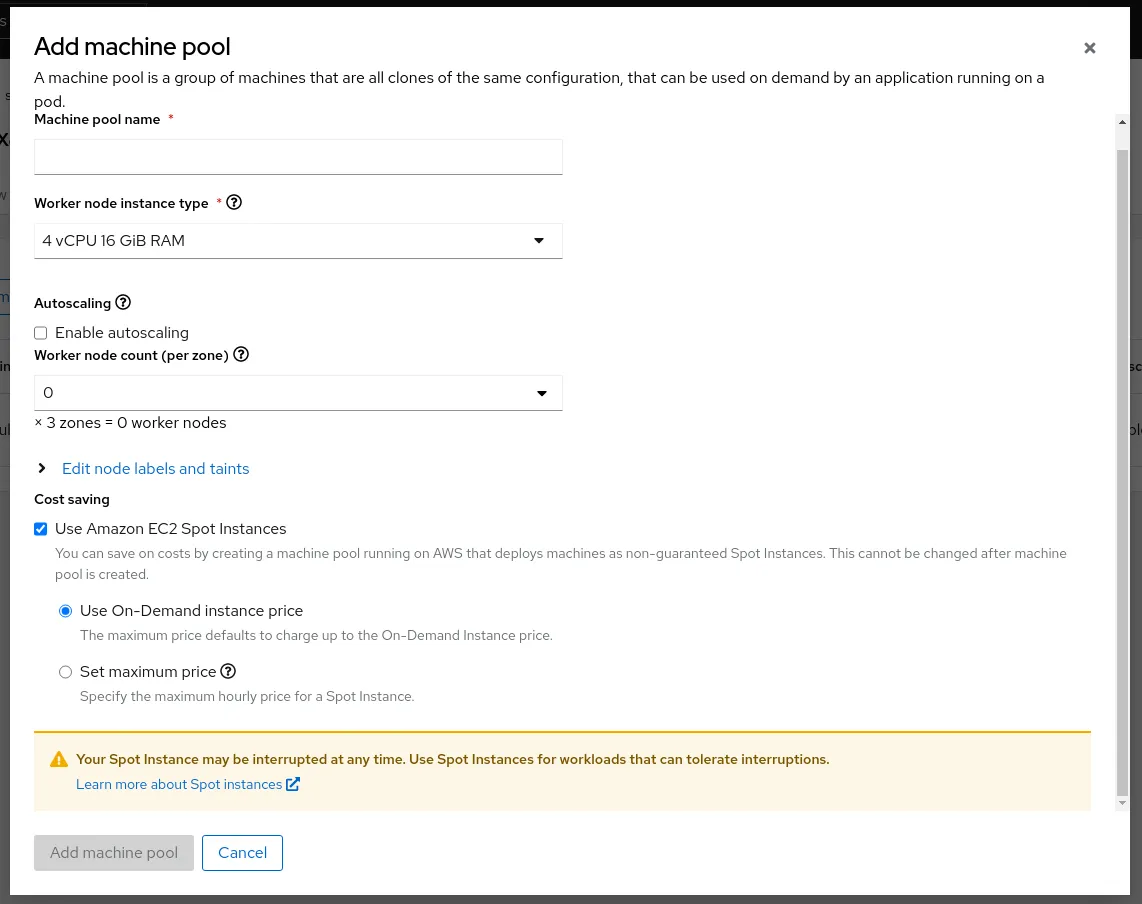Choose Use On-Demand instance price

[65, 610]
